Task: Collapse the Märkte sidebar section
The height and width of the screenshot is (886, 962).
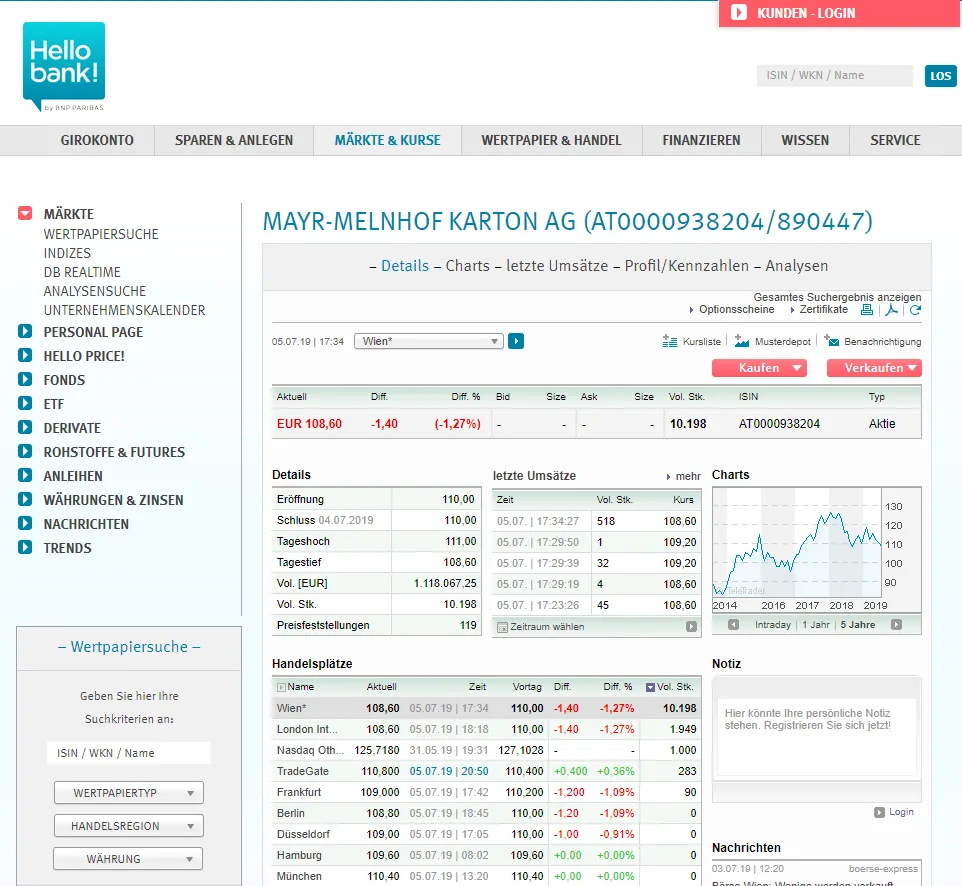Action: pyautogui.click(x=25, y=214)
